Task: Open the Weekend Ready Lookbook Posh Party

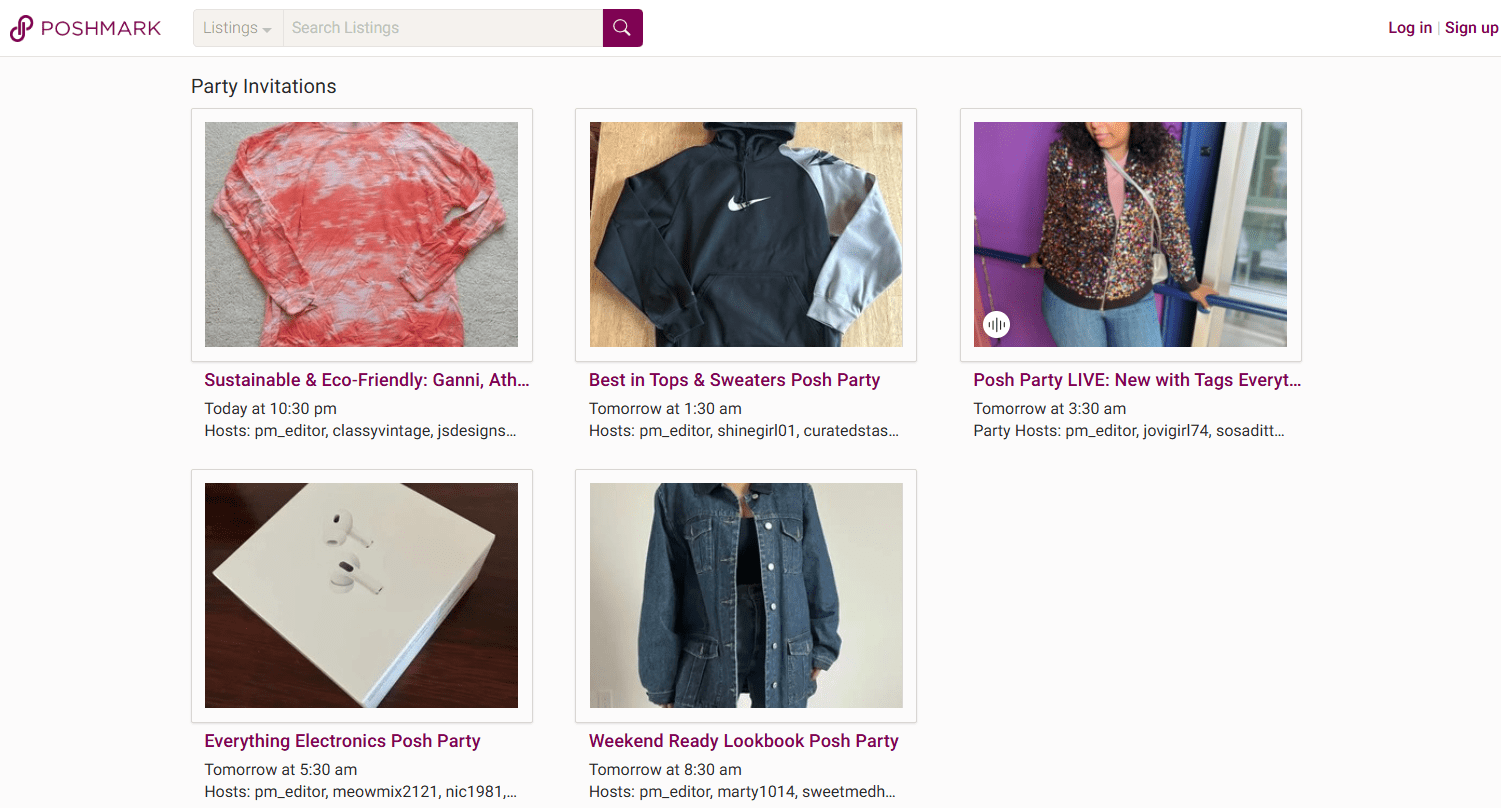Action: click(x=743, y=740)
